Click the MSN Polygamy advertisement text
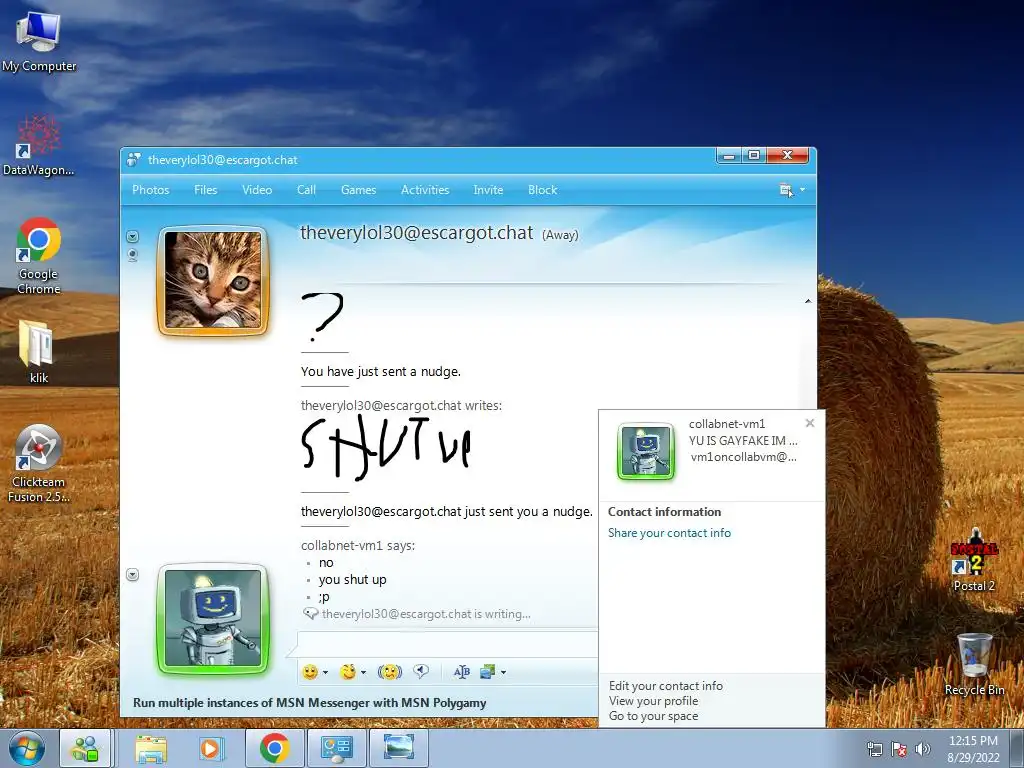Viewport: 1024px width, 768px height. click(310, 703)
